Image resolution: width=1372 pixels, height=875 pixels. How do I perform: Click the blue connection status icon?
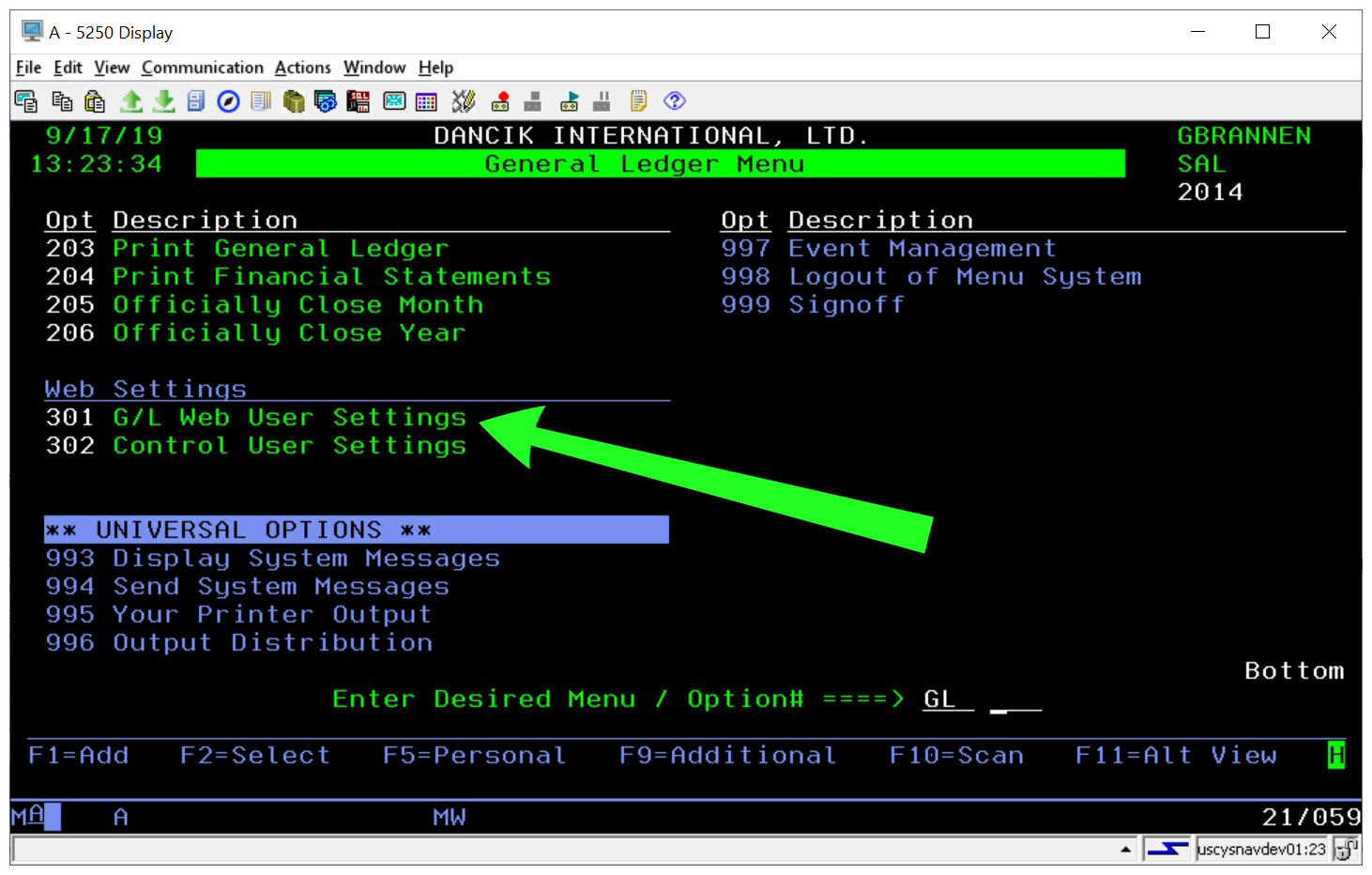(1167, 850)
